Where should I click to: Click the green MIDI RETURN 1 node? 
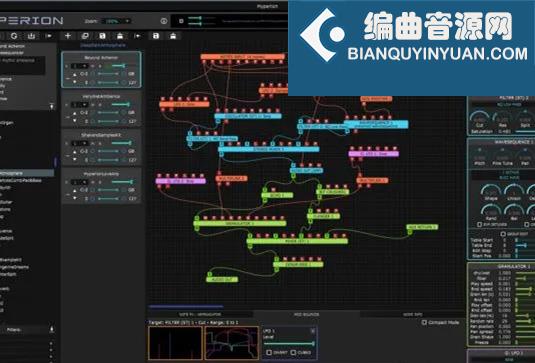[x=422, y=227]
